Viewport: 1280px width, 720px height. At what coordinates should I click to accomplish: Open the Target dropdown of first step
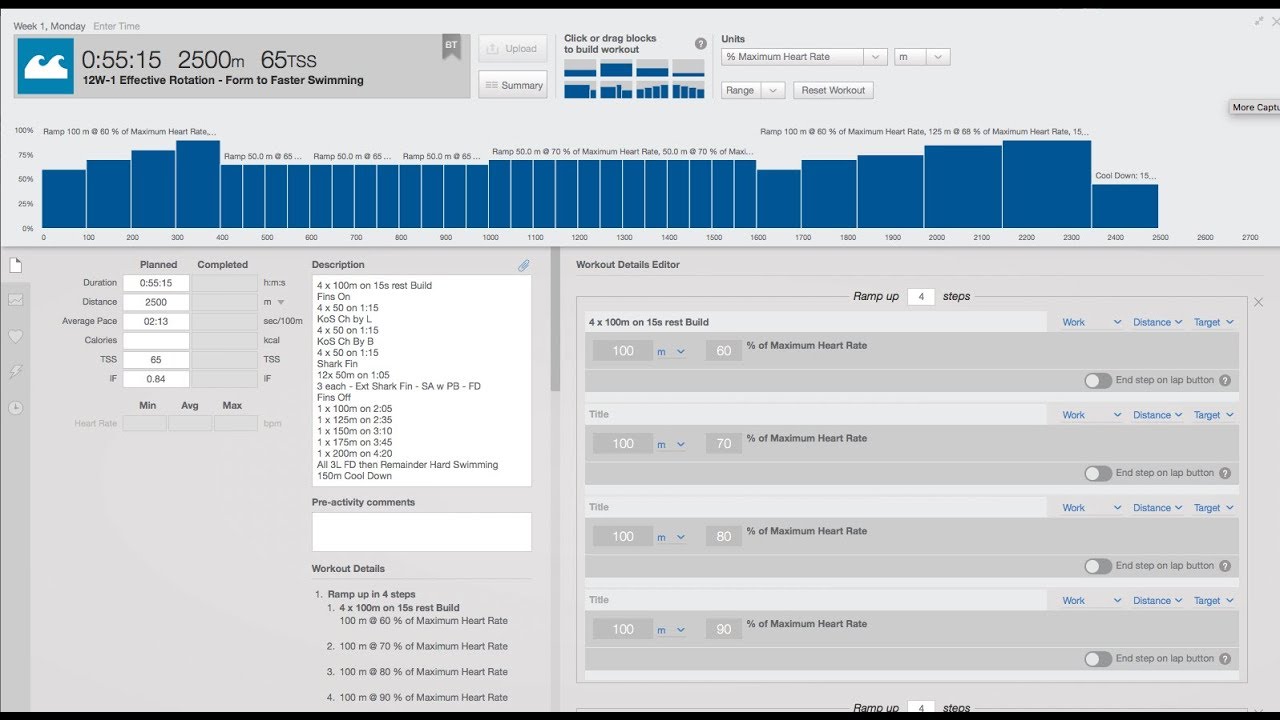pos(1213,323)
